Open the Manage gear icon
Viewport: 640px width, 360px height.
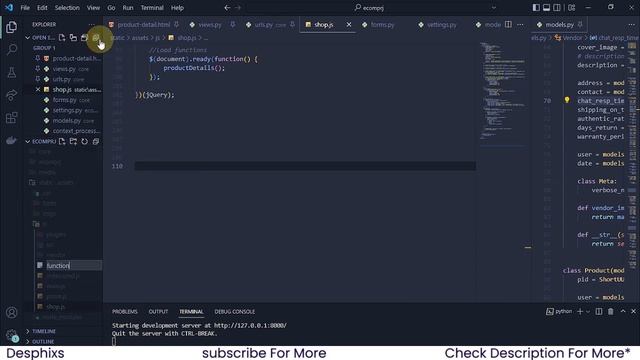point(11,335)
